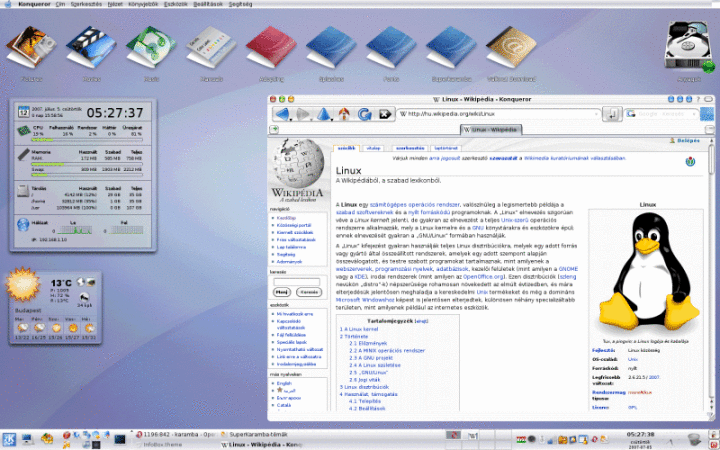The height and width of the screenshot is (450, 720).
Task: Click the trash can in the panel
Action: click(x=694, y=440)
